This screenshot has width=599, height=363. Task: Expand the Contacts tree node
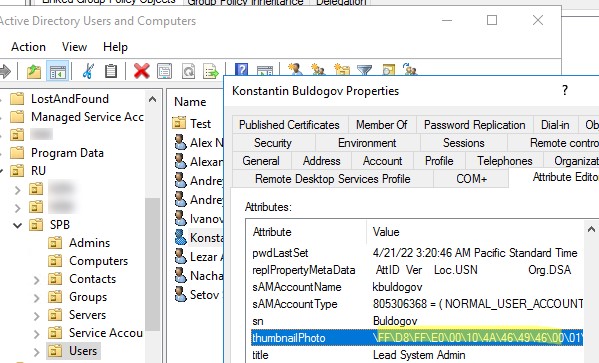[x=36, y=279]
